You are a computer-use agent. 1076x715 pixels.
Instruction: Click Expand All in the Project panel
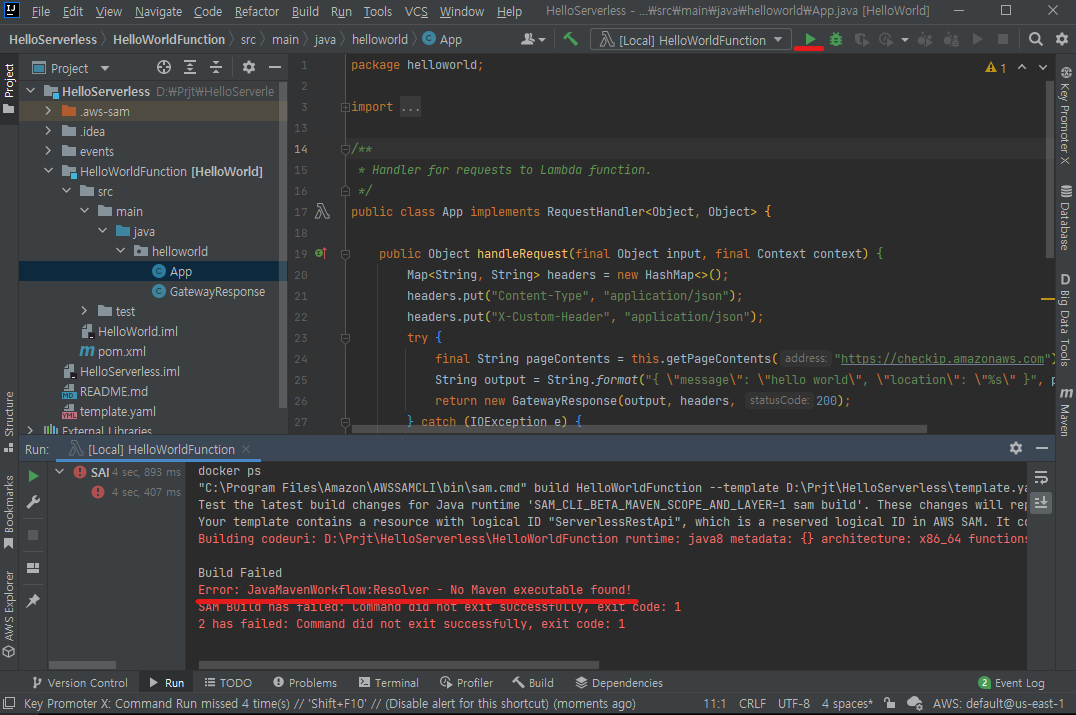(190, 67)
